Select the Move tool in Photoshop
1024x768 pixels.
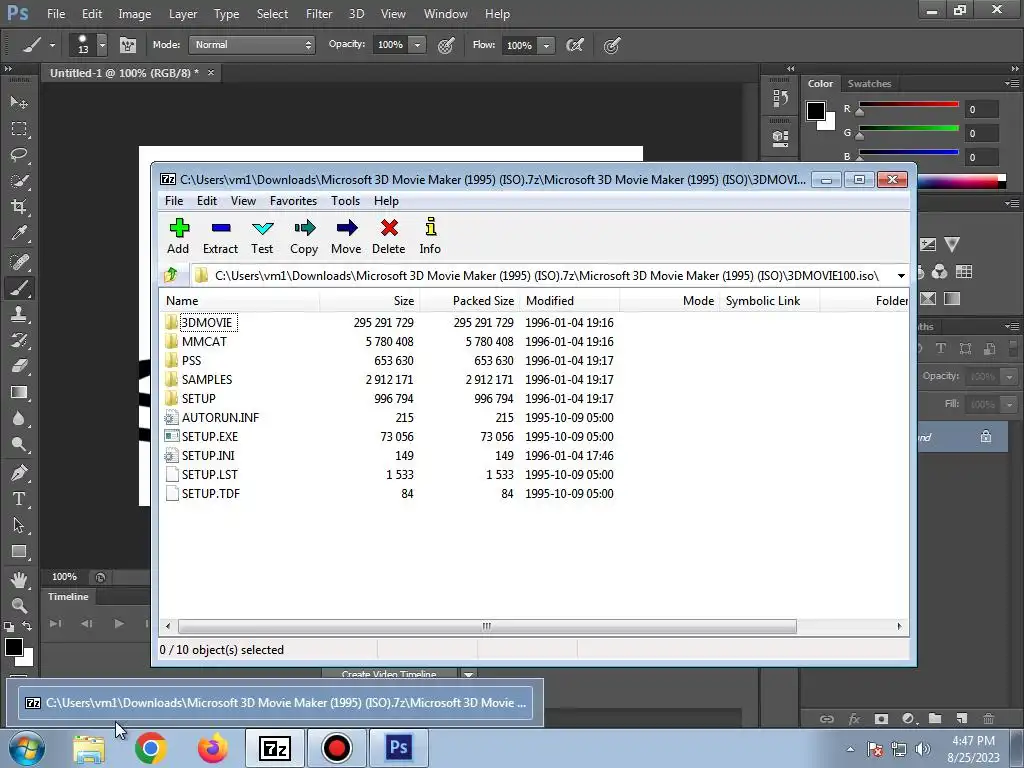[19, 103]
